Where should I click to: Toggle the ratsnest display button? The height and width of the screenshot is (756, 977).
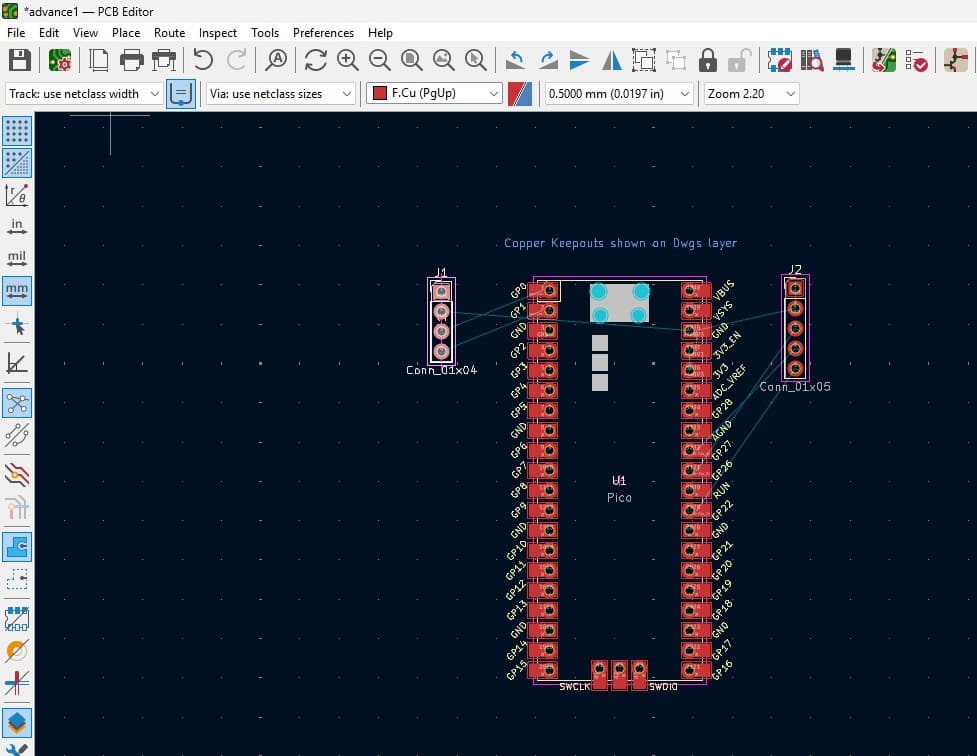[x=17, y=403]
